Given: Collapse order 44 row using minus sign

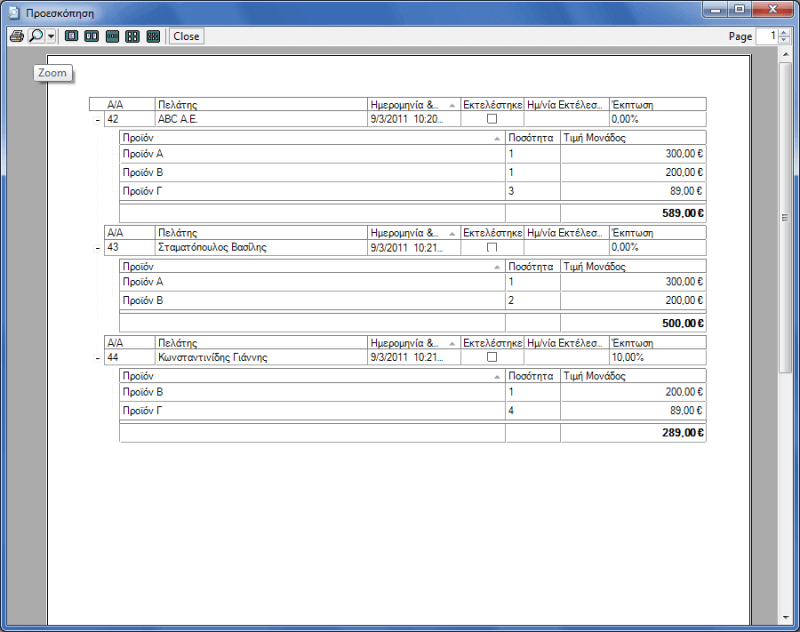Looking at the screenshot, I should [97, 357].
